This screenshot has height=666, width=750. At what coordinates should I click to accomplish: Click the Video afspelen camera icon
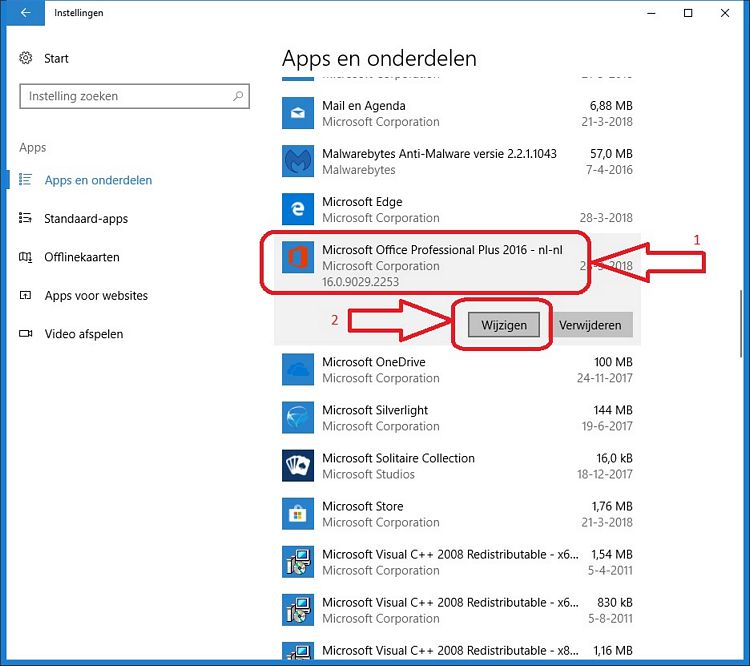[25, 333]
